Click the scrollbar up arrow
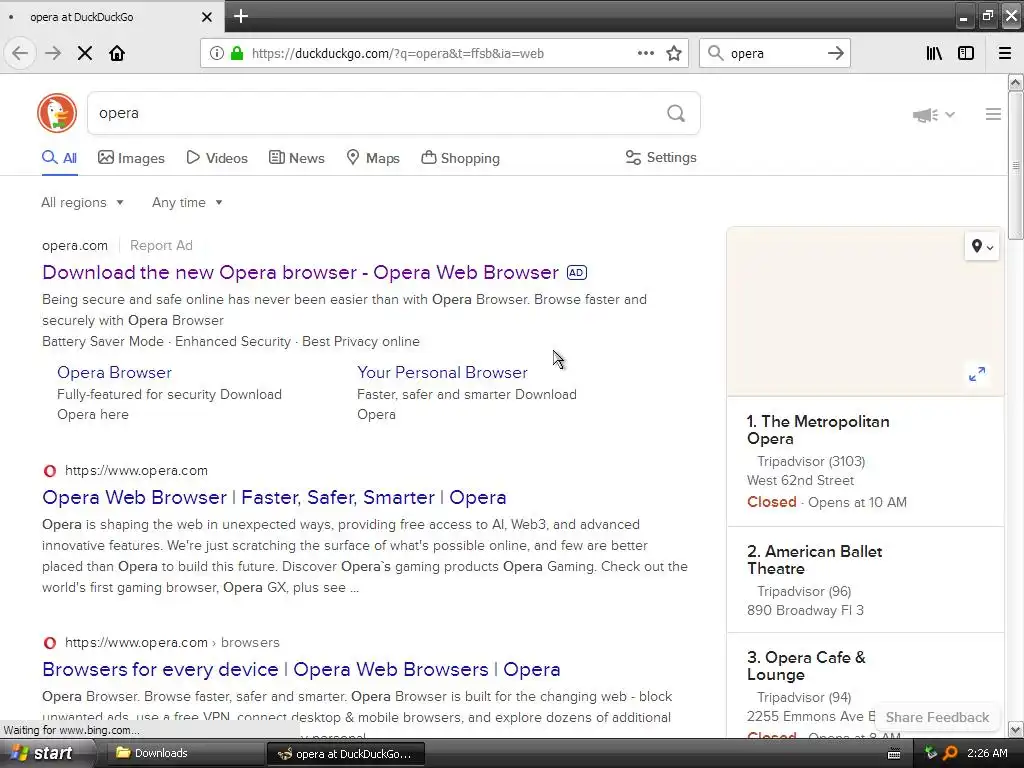 coord(1015,82)
